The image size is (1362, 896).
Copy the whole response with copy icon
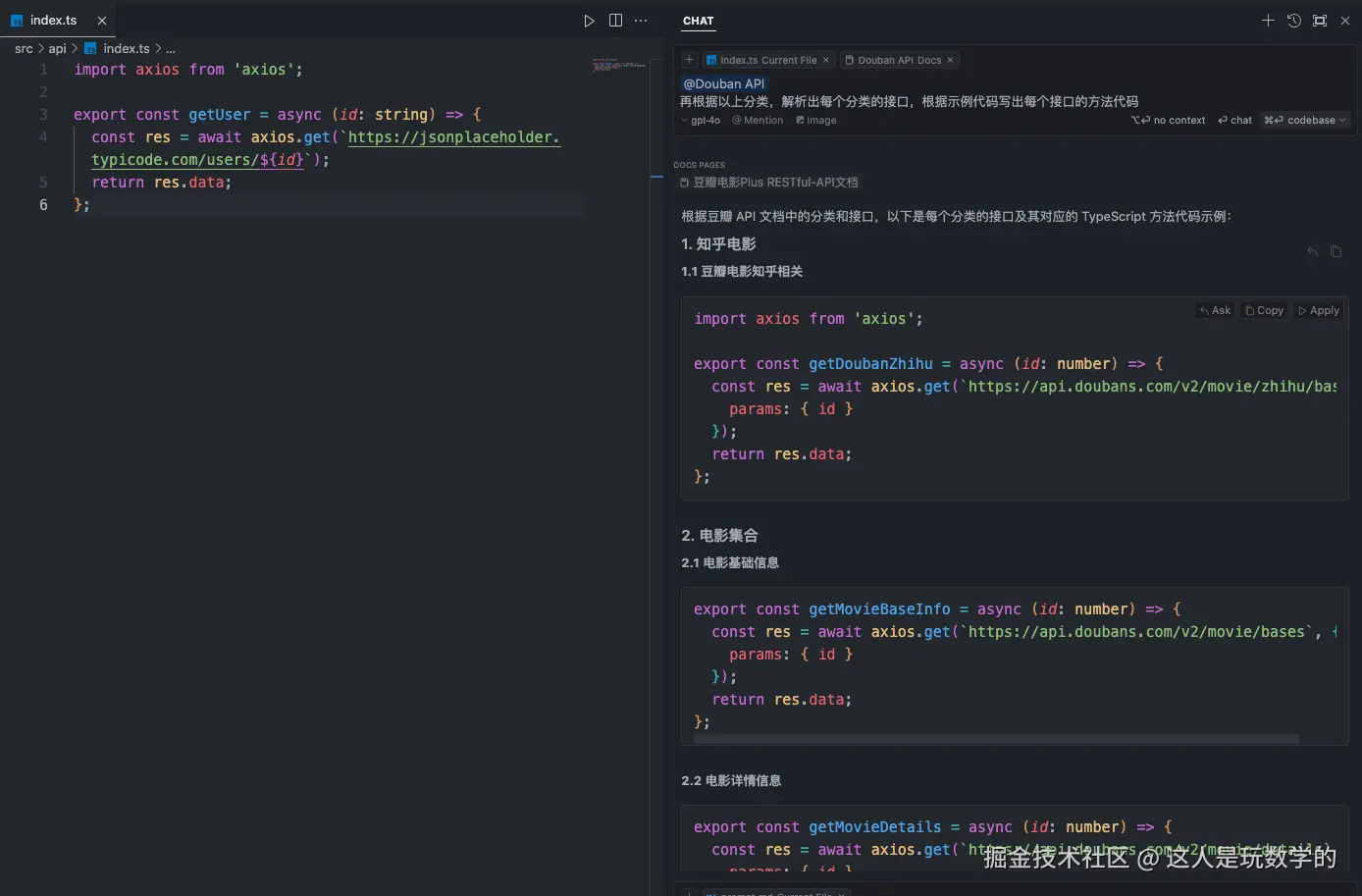[x=1336, y=252]
